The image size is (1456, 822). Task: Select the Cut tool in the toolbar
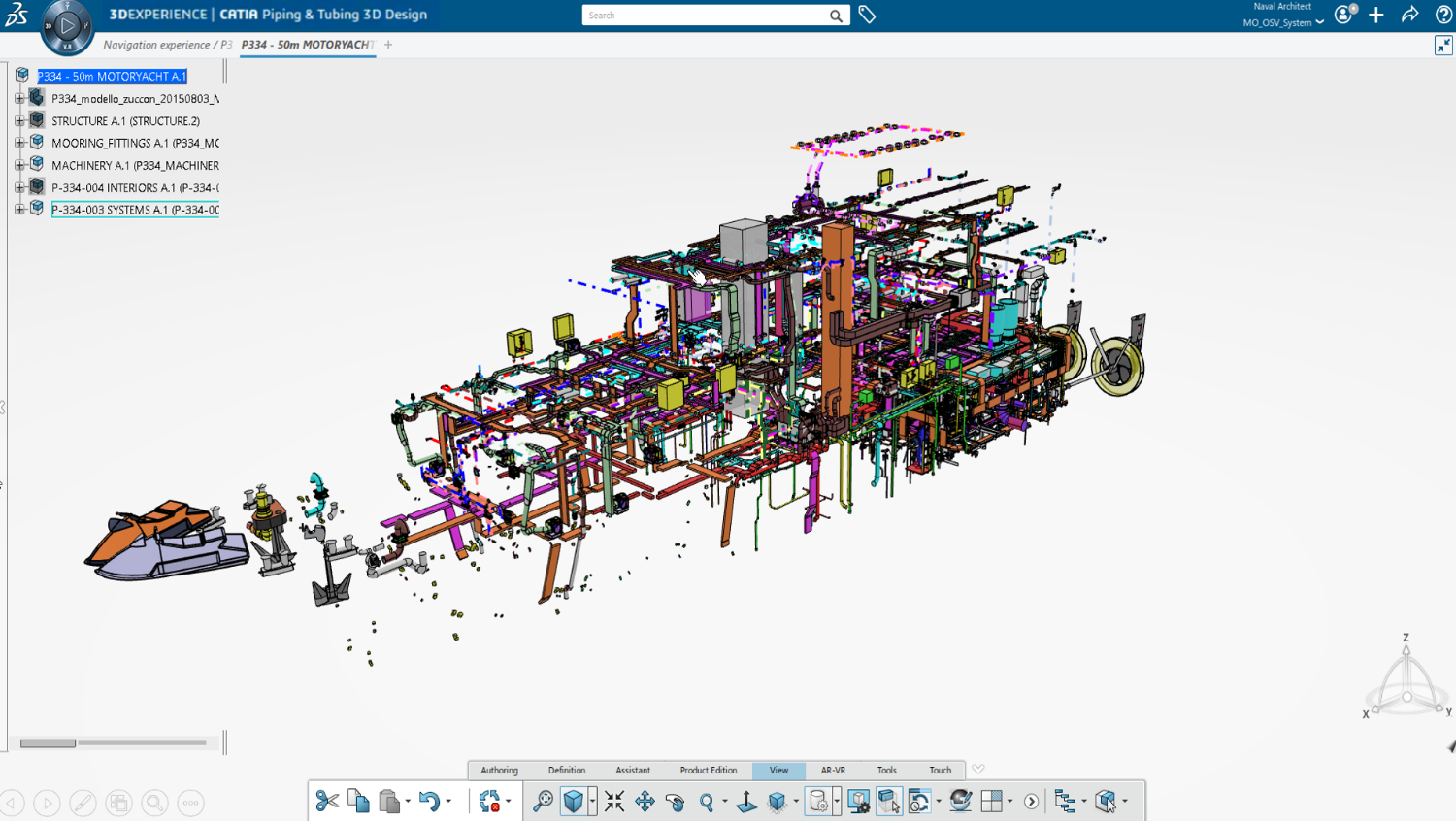(327, 800)
